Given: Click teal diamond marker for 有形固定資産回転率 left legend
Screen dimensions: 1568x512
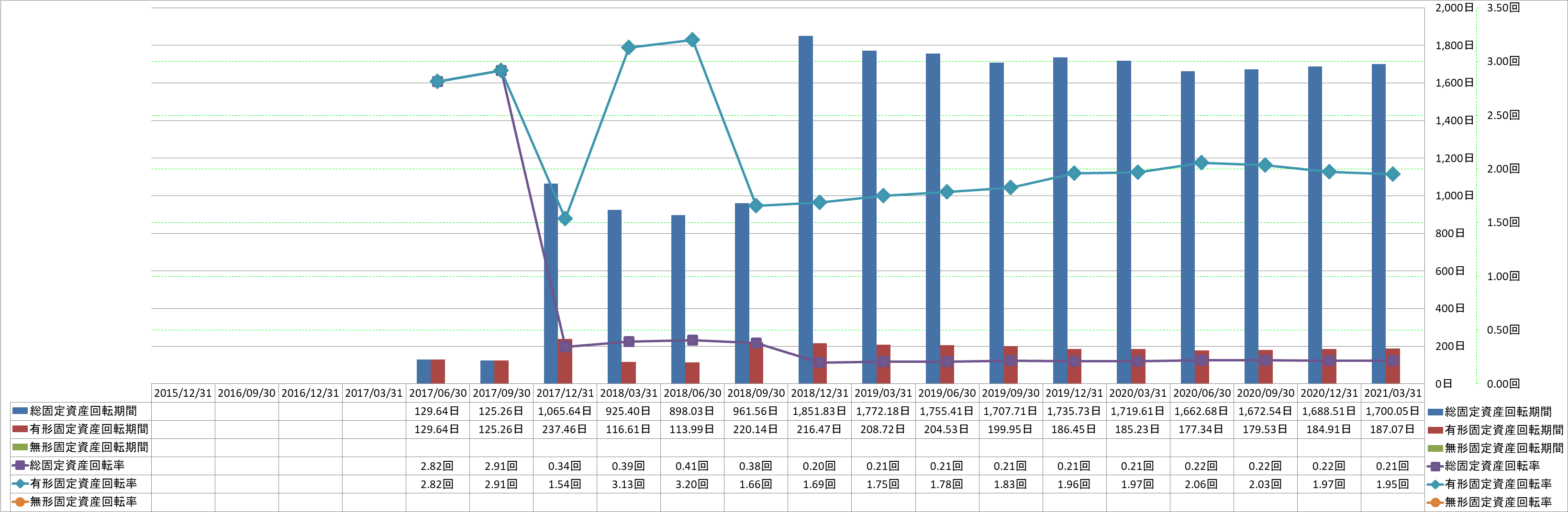Looking at the screenshot, I should [20, 484].
